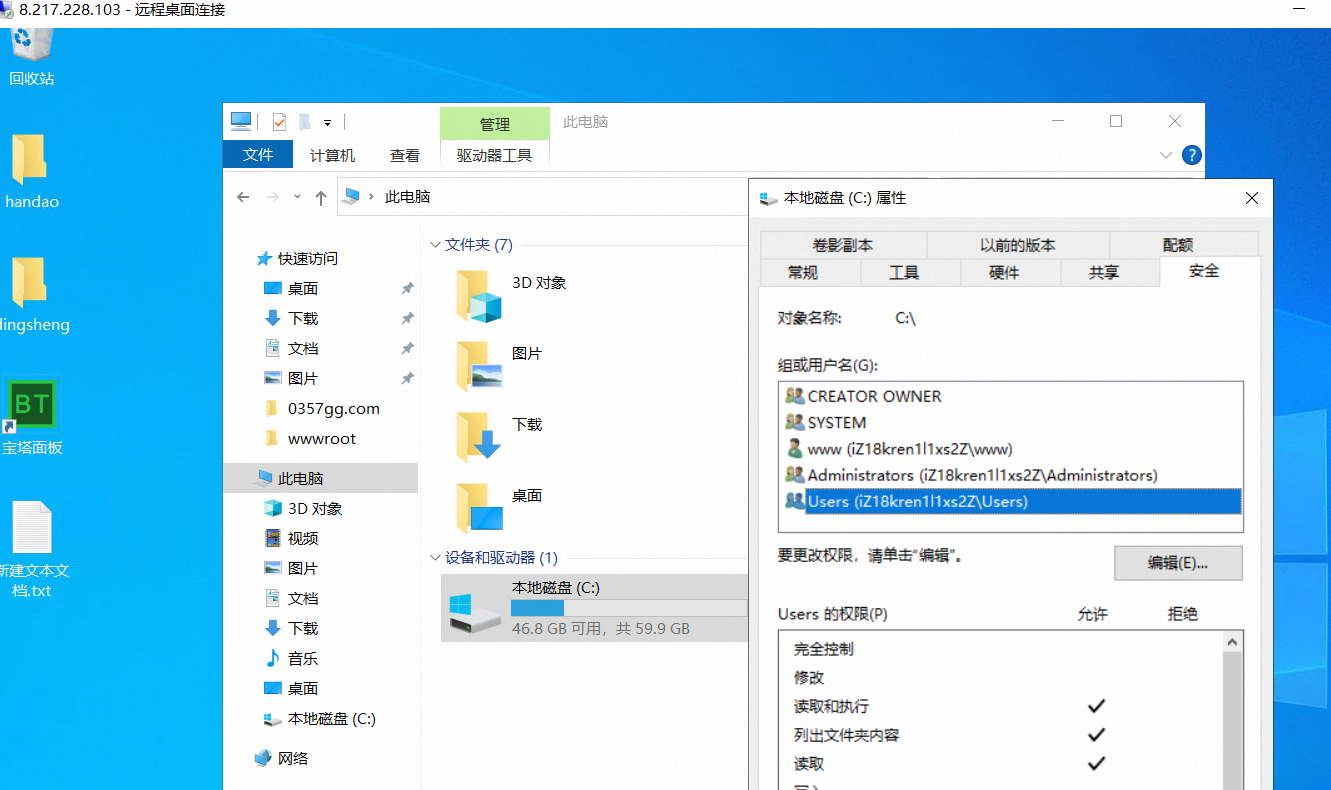Select the lingsheng folder on the desktop

[32, 296]
